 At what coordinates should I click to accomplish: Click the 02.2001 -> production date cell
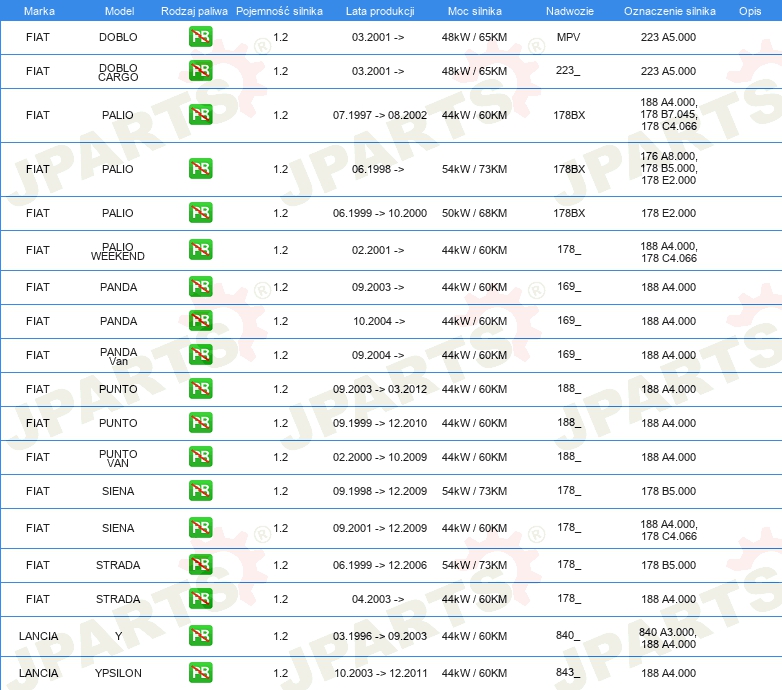pos(378,250)
